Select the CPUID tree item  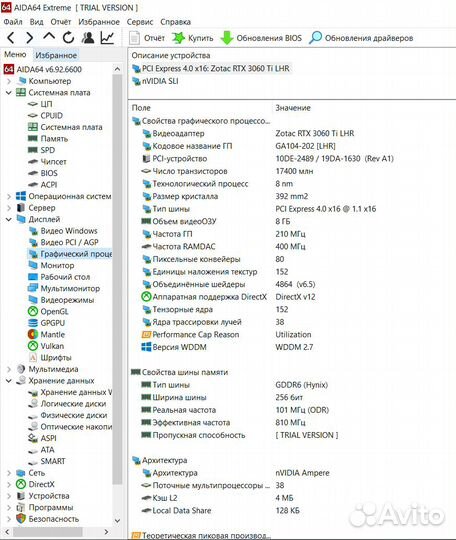tap(45, 116)
